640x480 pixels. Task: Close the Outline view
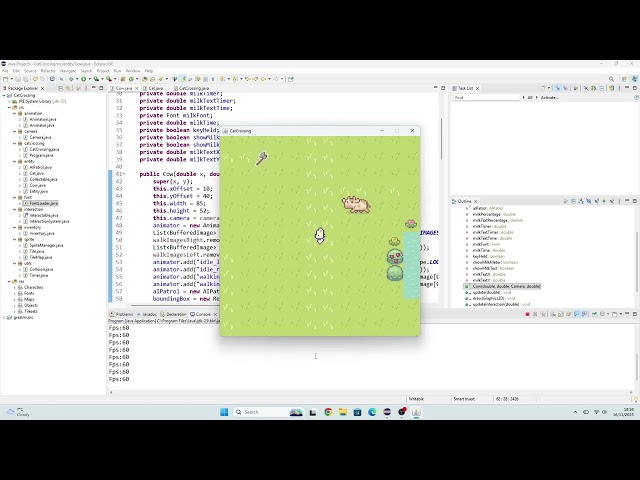tap(476, 201)
